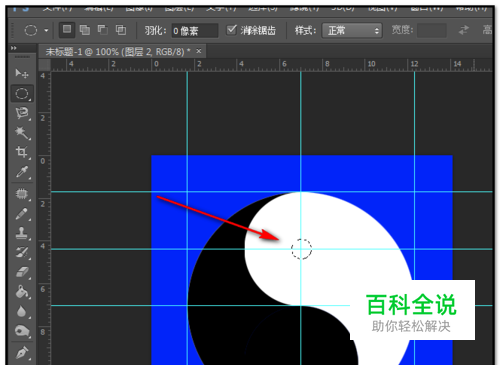Open the style (样式) dropdown showing 正常

[352, 31]
